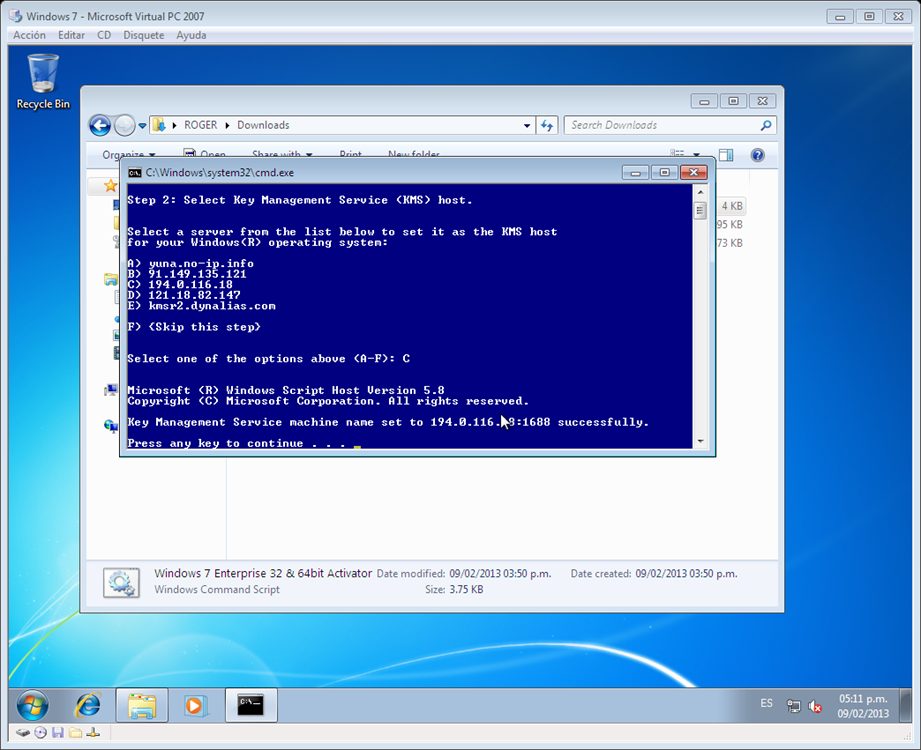This screenshot has width=921, height=750.
Task: Open Windows Media Player from the taskbar
Action: pos(196,705)
